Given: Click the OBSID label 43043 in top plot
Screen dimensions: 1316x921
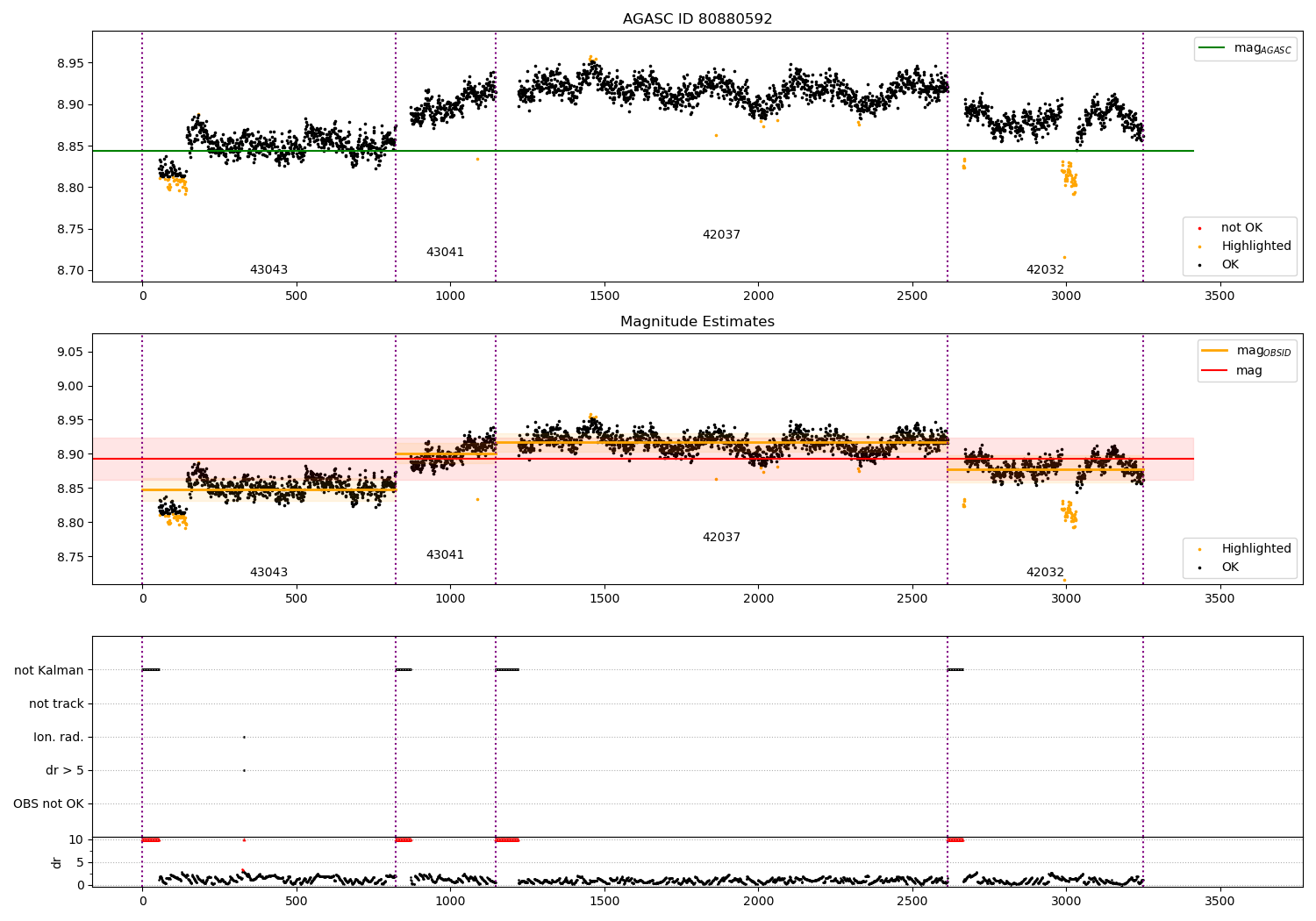Looking at the screenshot, I should point(268,270).
